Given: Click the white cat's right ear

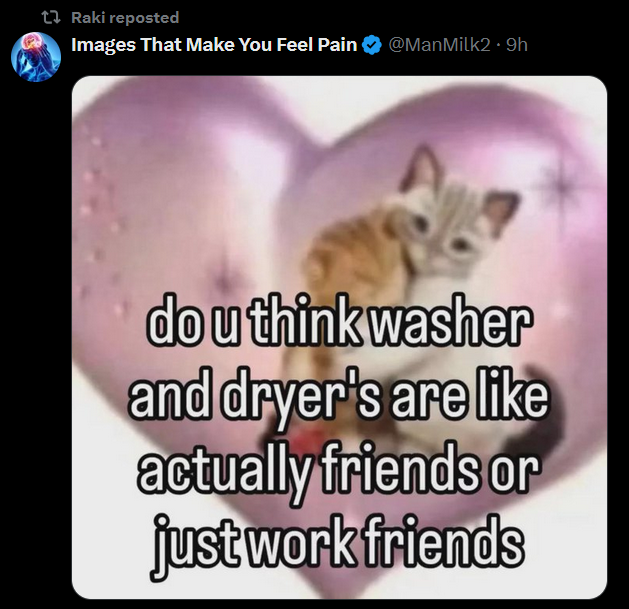Looking at the screenshot, I should pyautogui.click(x=499, y=211).
